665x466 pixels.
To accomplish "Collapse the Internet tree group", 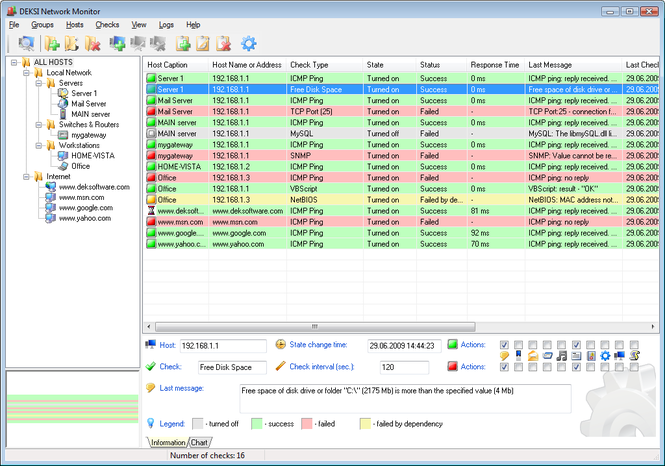I will coord(26,177).
